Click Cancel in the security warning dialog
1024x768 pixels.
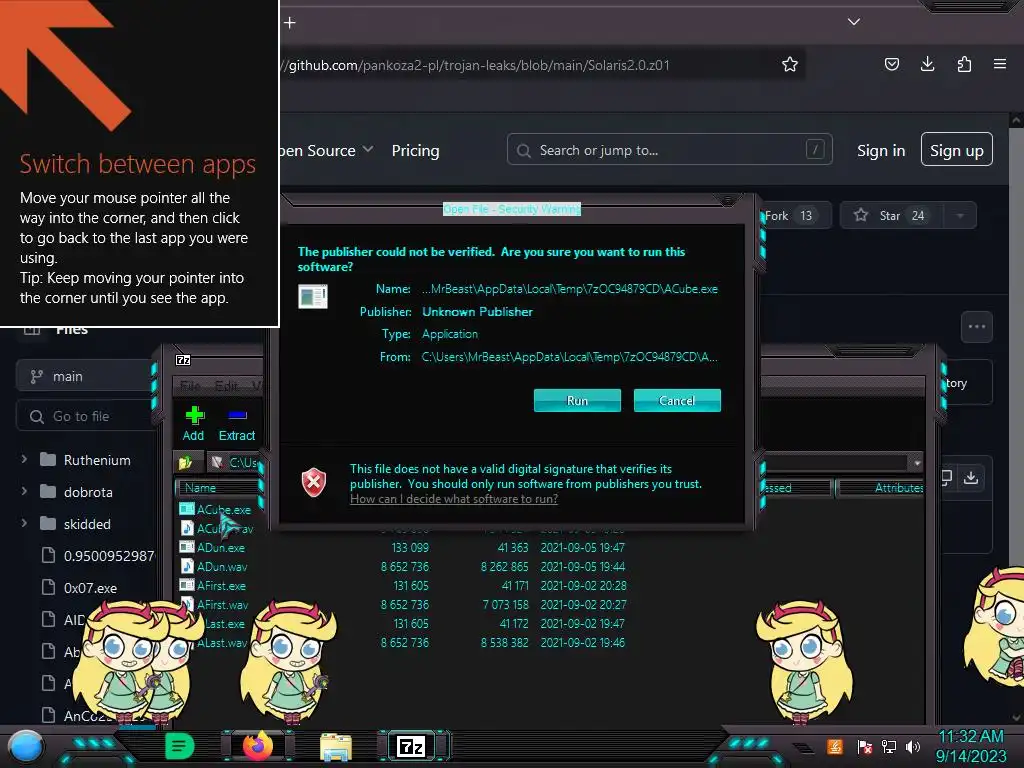point(677,400)
